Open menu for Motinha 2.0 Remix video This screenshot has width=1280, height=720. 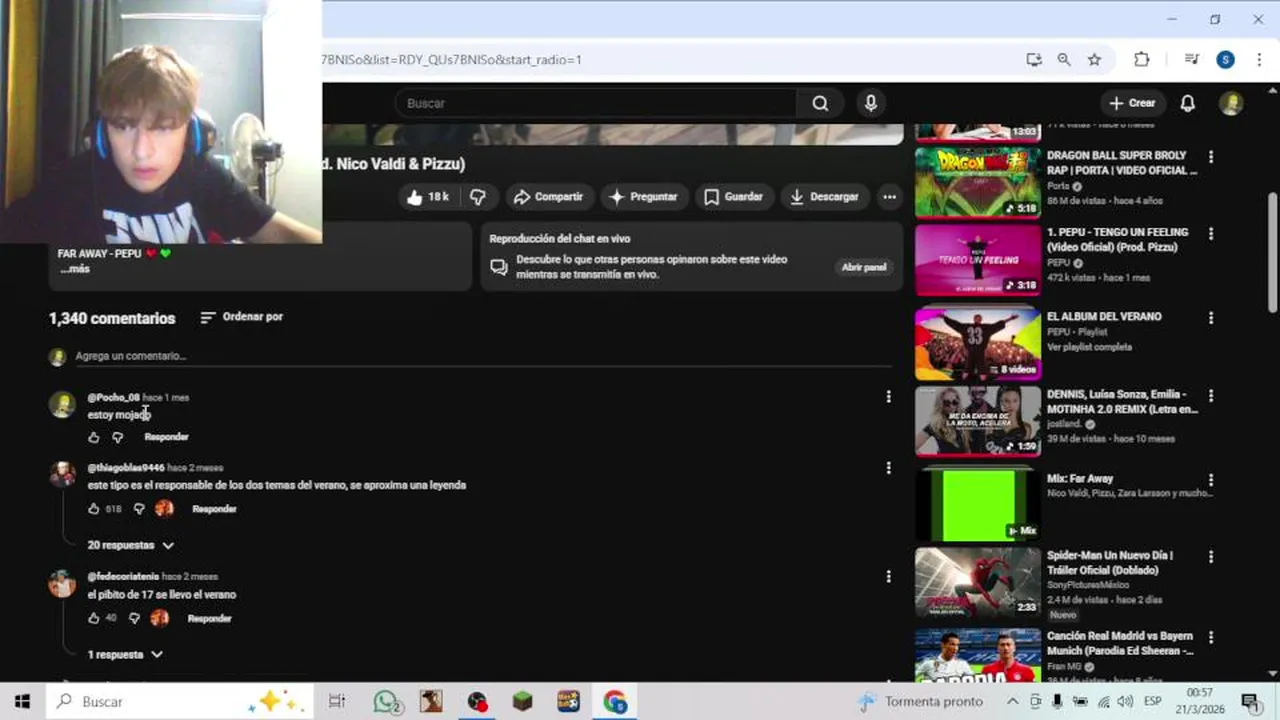coord(1211,396)
